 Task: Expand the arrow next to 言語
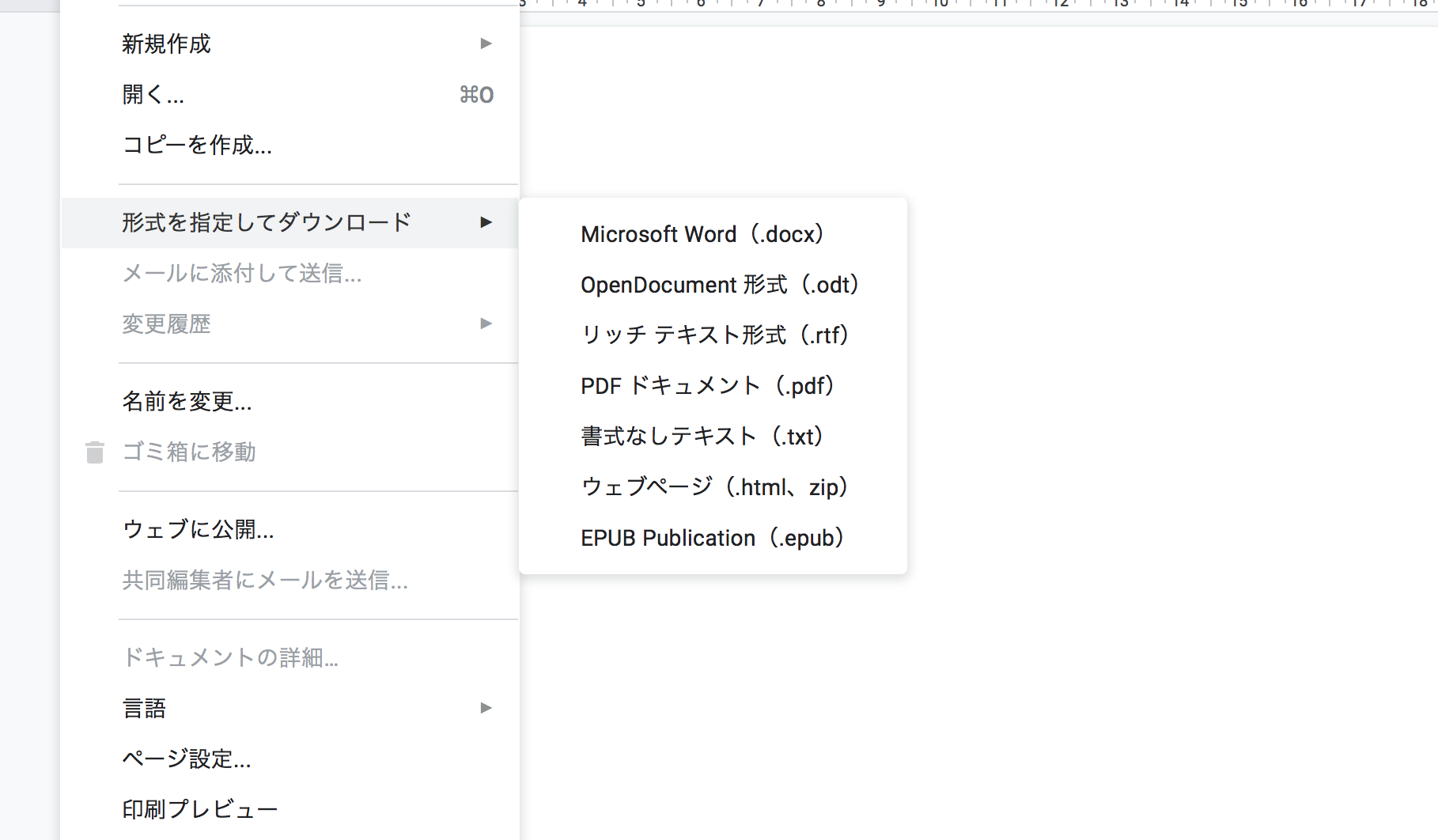click(486, 708)
